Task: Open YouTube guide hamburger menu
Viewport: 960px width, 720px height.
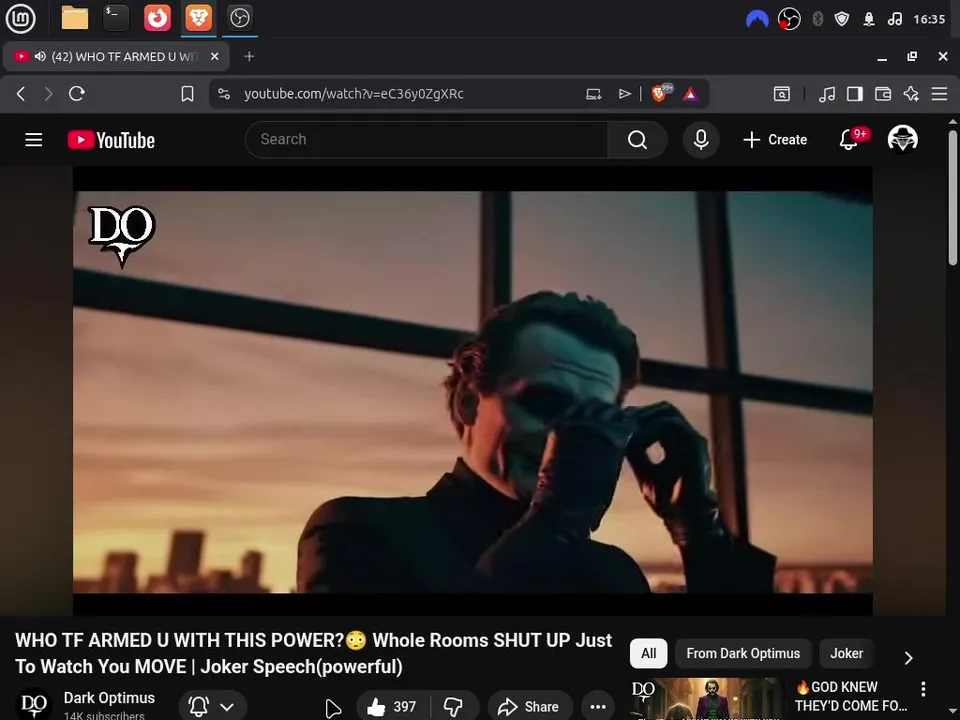Action: [34, 140]
